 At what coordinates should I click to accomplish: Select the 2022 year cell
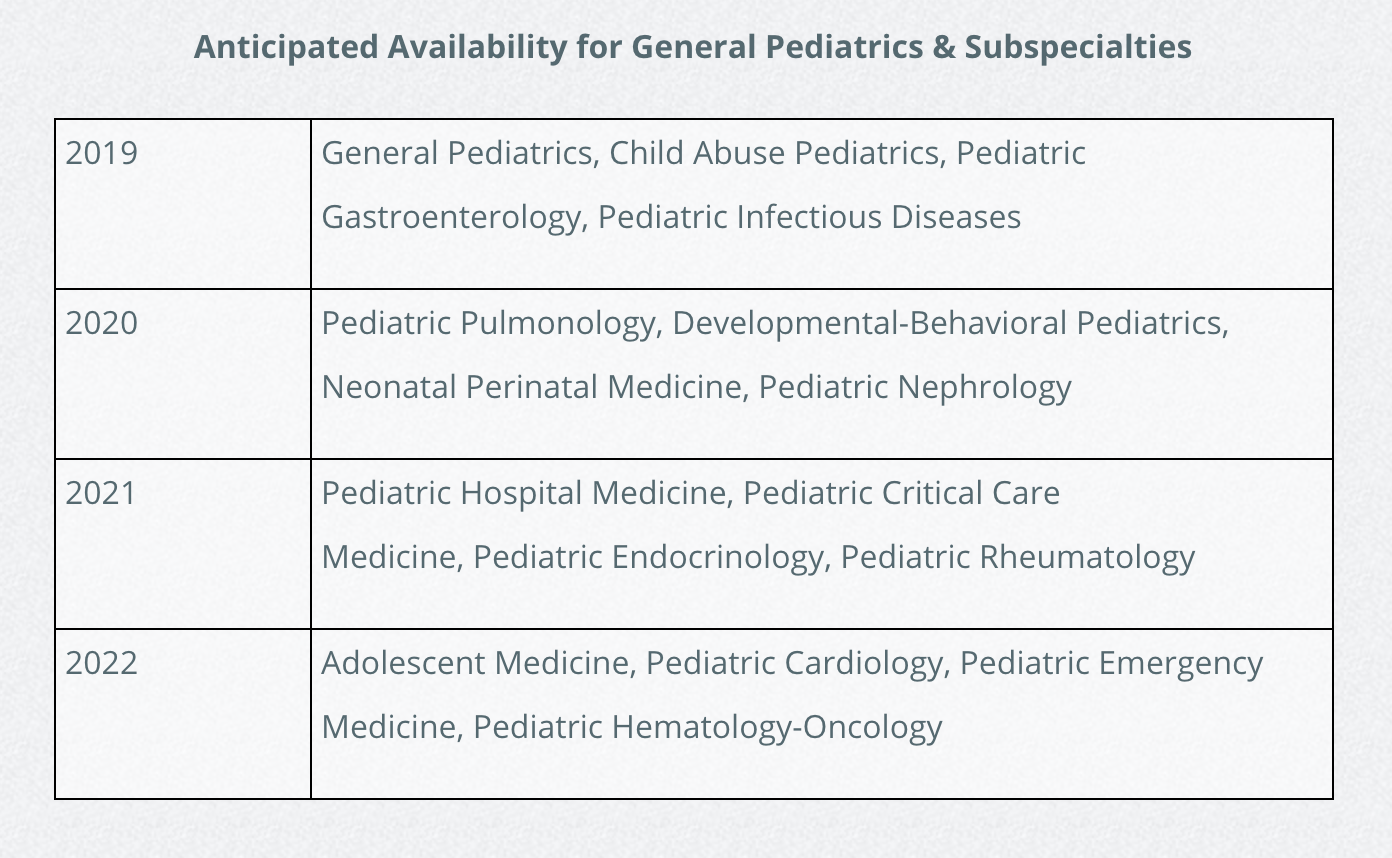[x=183, y=714]
